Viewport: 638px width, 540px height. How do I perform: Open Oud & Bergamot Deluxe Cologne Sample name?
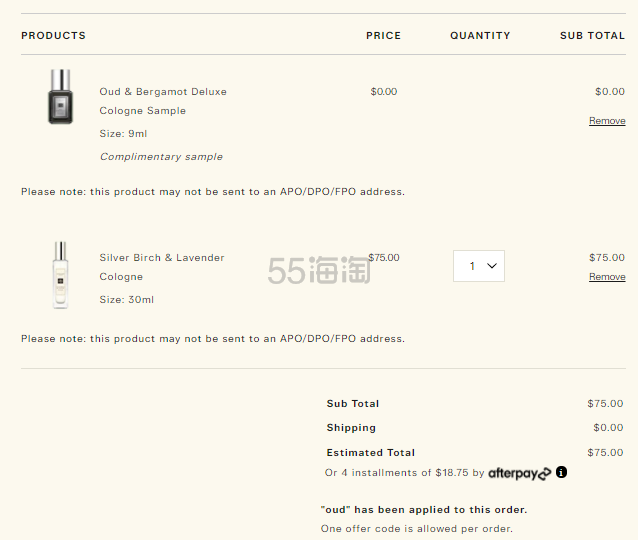pos(163,101)
